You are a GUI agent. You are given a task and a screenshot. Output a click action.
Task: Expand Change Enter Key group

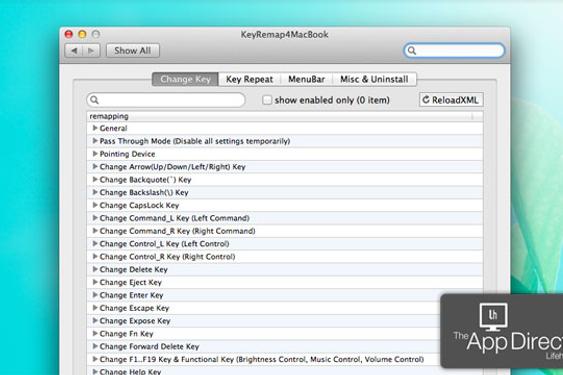(x=95, y=295)
